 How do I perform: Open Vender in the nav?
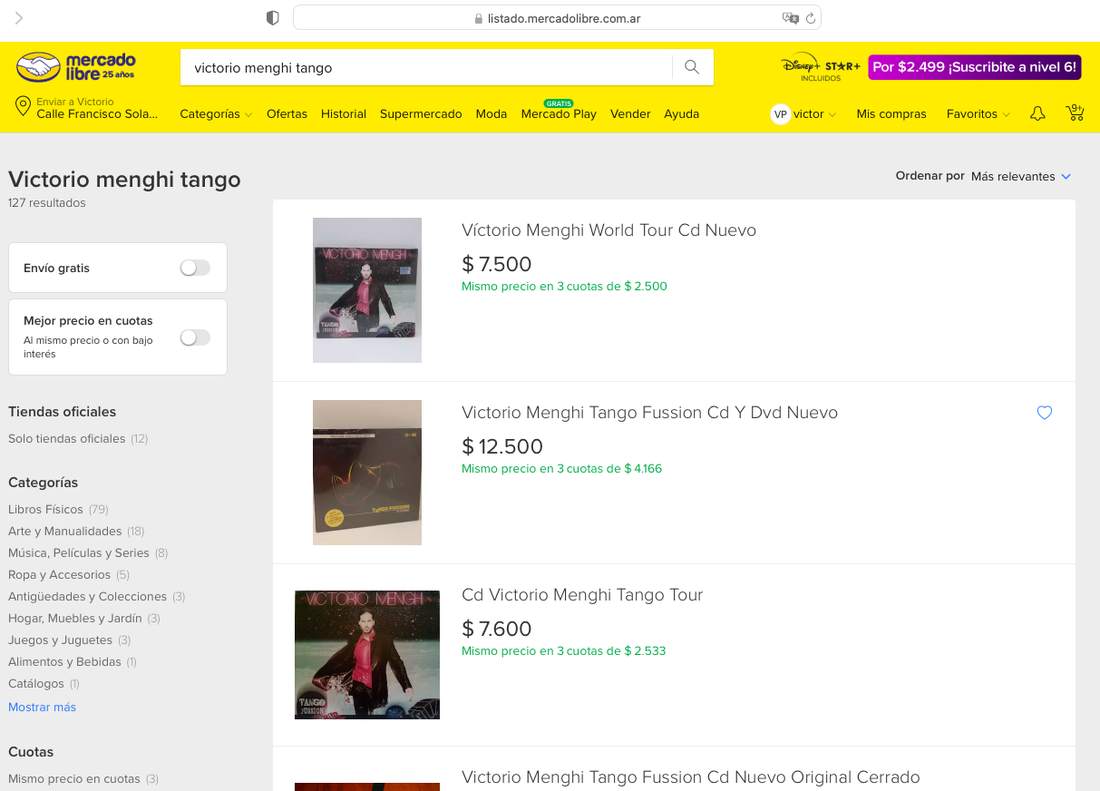coord(630,114)
